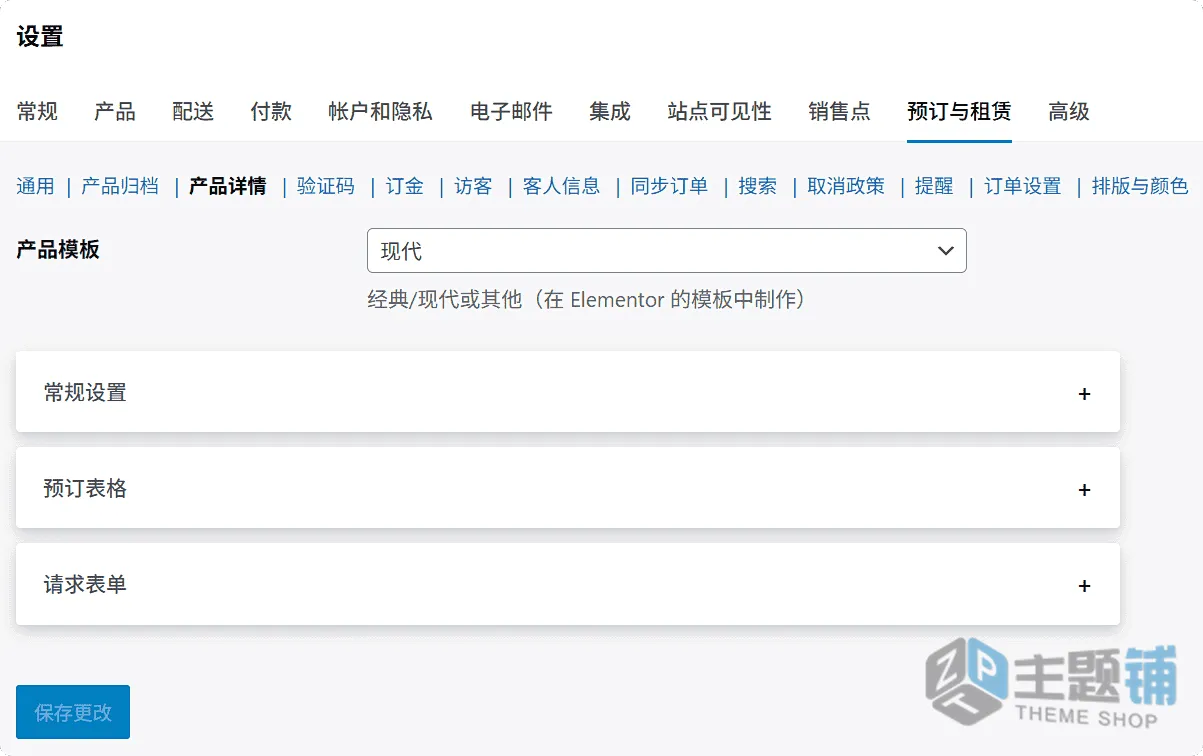Go to the 订金 sub-section
The height and width of the screenshot is (756, 1203).
click(405, 186)
